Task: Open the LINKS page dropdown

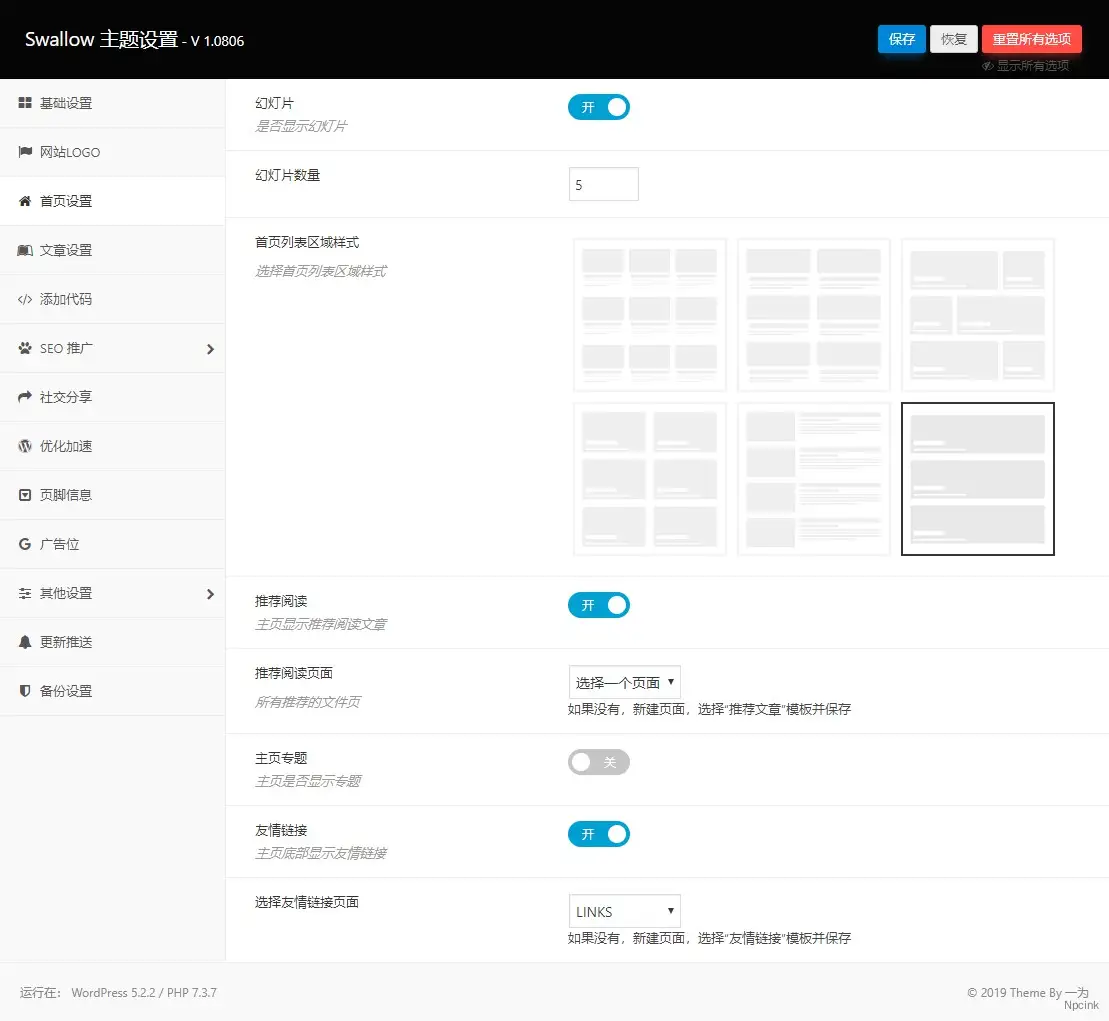Action: [x=624, y=911]
